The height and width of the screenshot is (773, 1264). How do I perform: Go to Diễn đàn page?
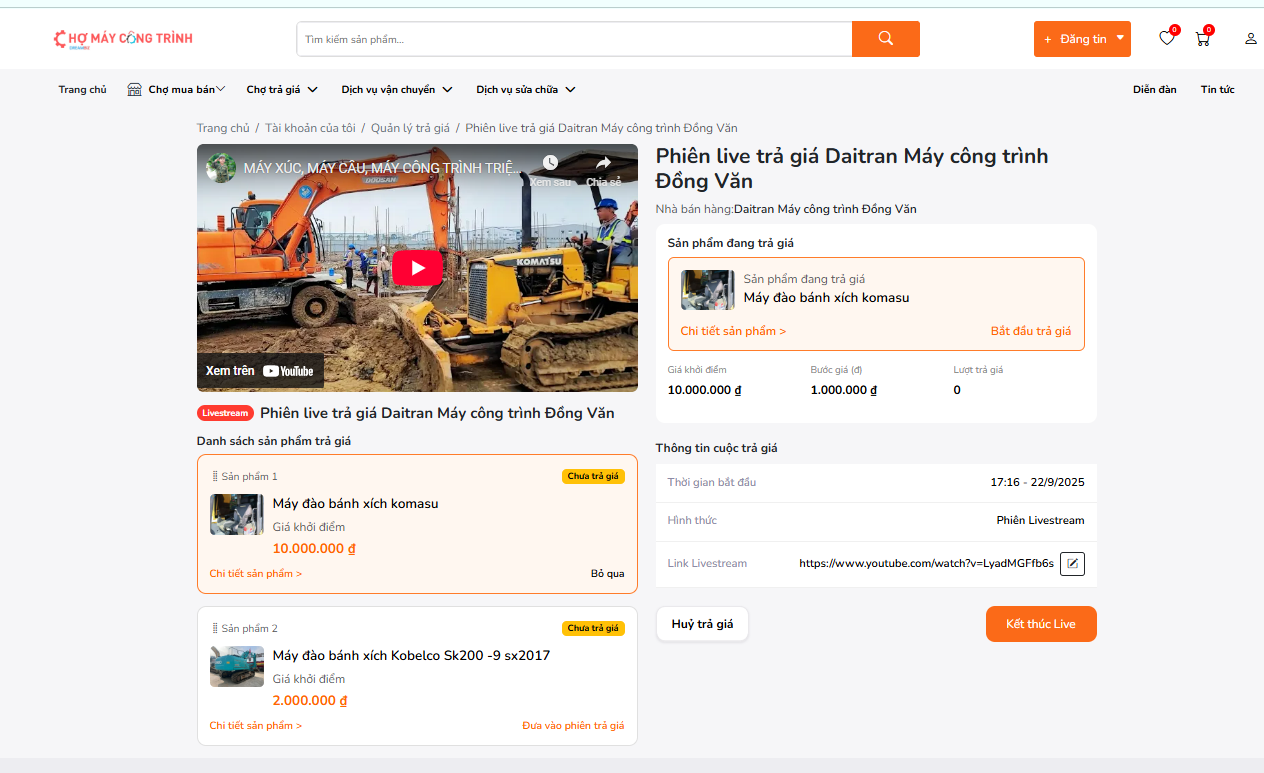(1154, 90)
